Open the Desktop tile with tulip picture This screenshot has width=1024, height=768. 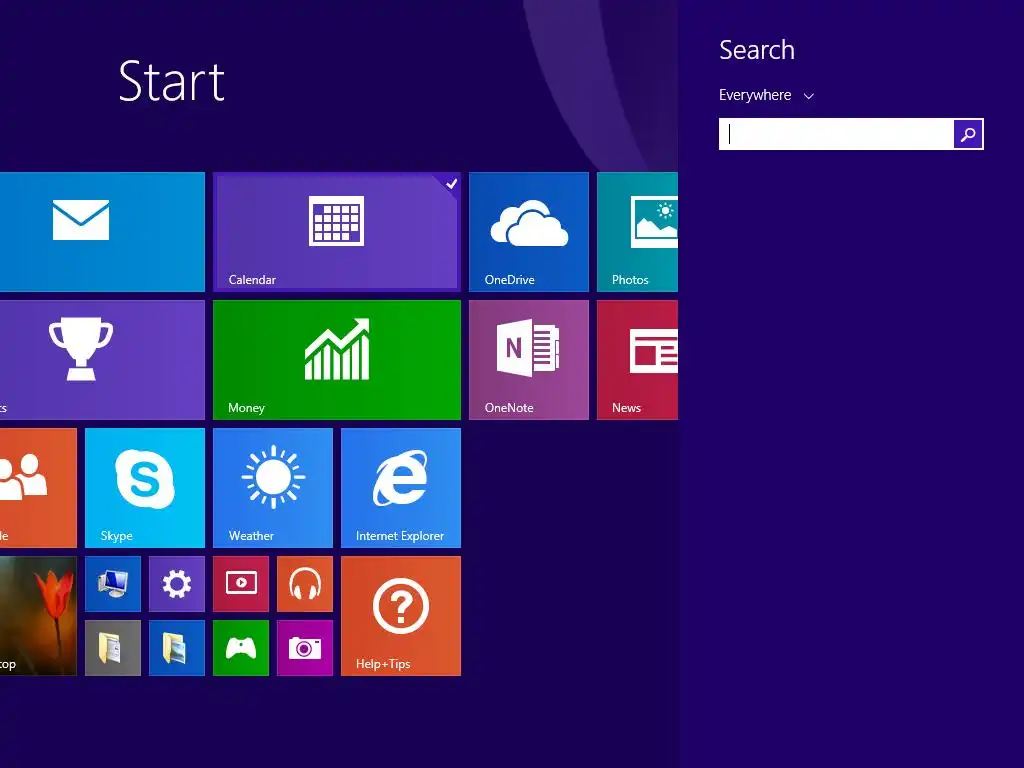click(x=38, y=616)
